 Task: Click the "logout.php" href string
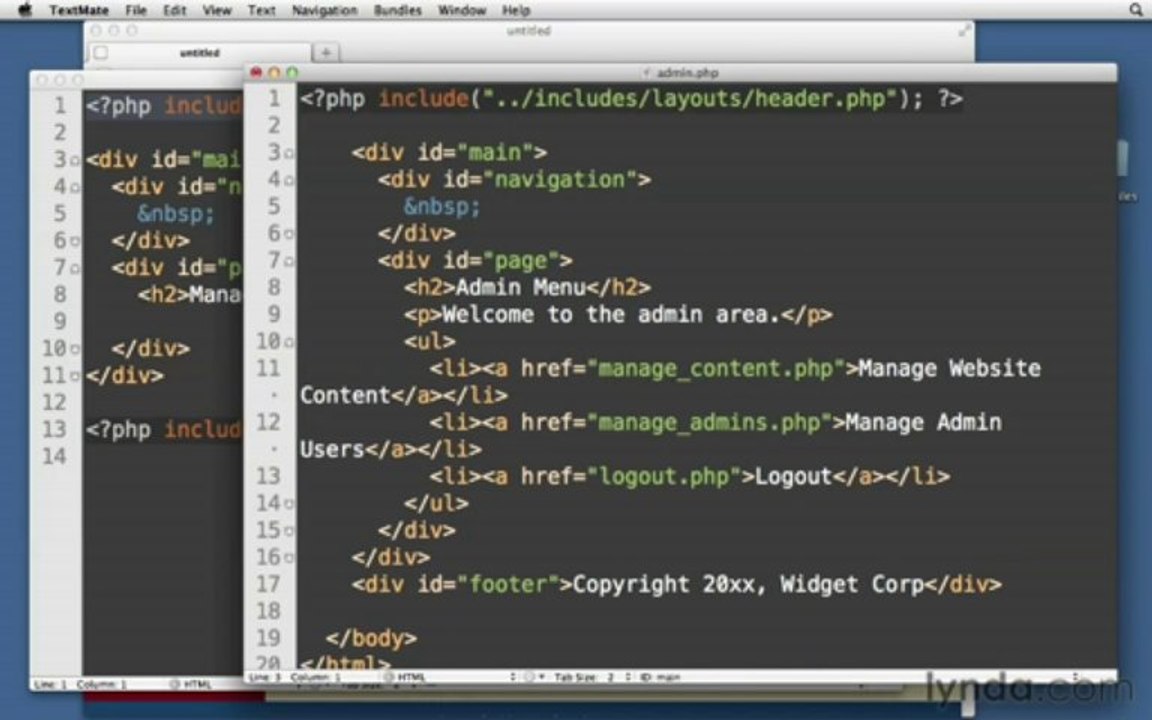click(664, 477)
